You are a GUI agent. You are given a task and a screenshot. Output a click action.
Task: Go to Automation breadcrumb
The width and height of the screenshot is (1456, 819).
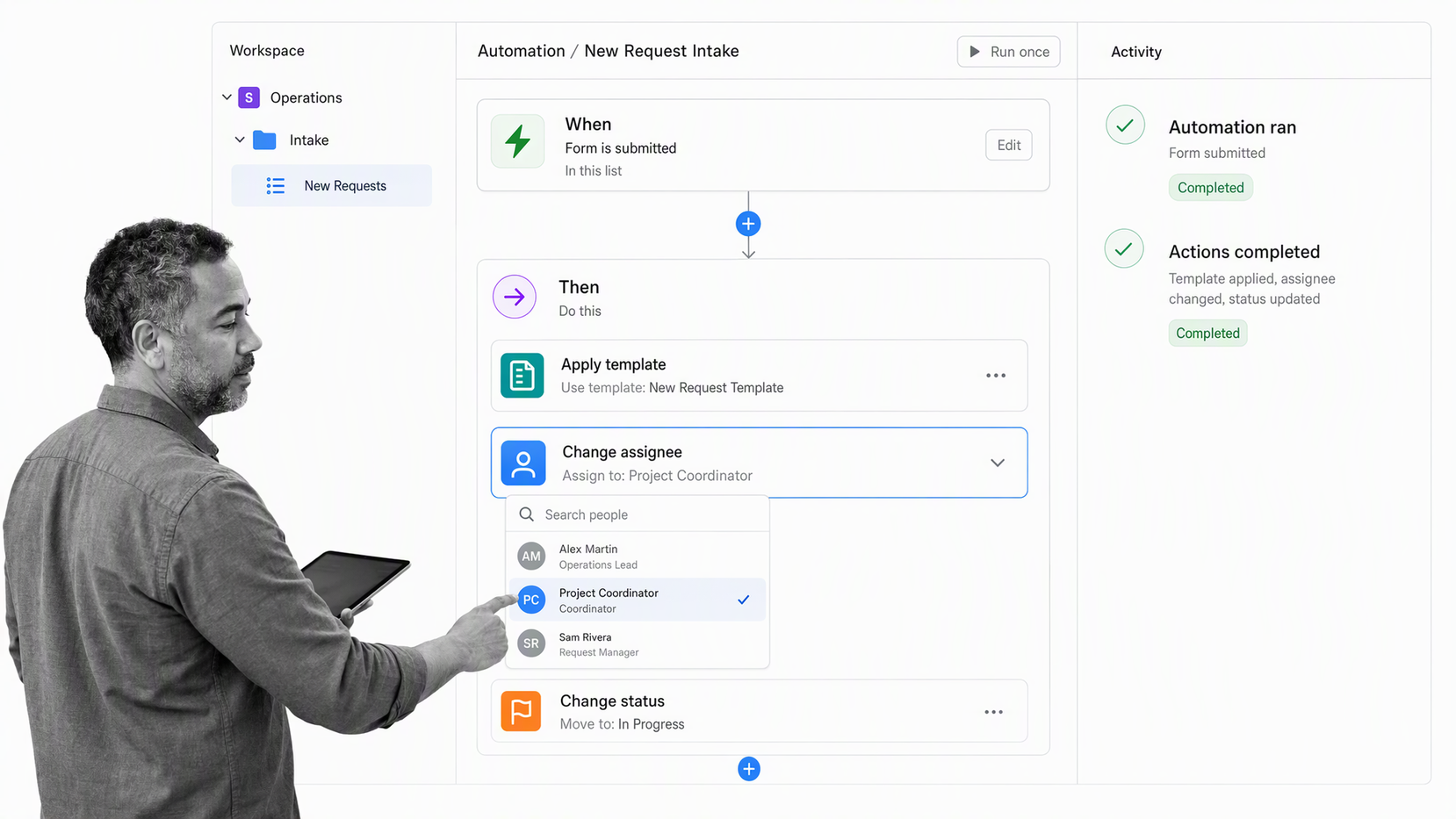[x=522, y=51]
